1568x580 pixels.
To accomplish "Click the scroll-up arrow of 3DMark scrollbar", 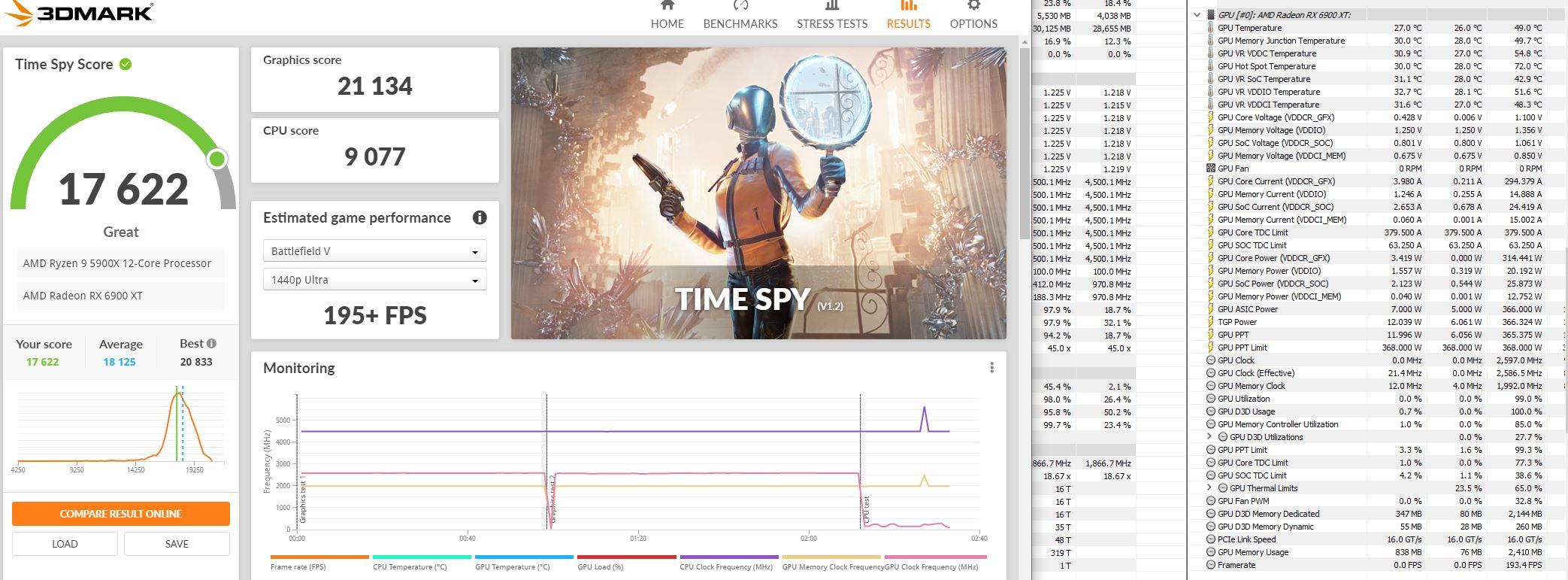I will coord(1024,42).
